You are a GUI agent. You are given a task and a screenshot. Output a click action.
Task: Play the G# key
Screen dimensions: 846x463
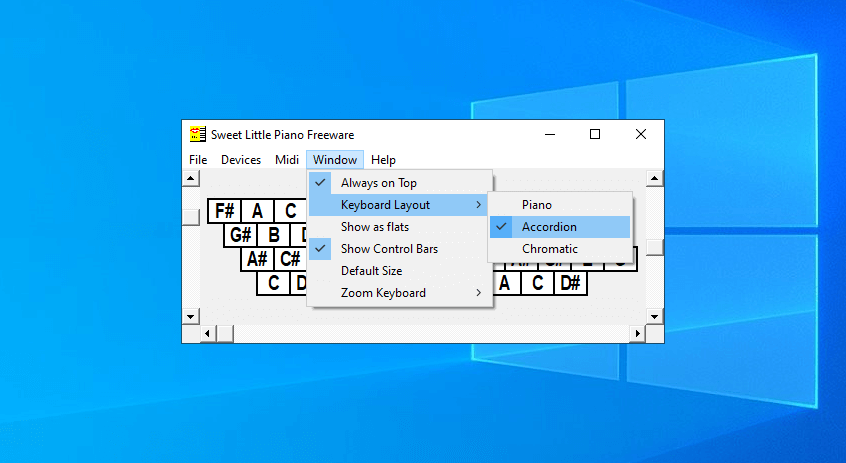click(x=241, y=235)
